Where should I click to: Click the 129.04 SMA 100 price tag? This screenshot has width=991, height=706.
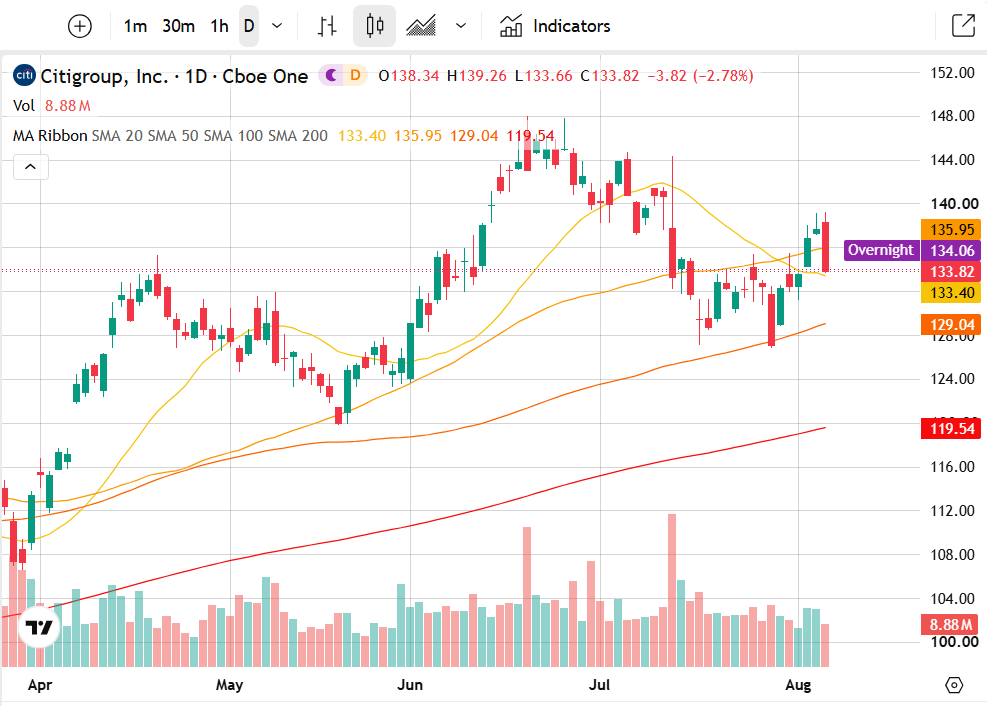(x=951, y=324)
